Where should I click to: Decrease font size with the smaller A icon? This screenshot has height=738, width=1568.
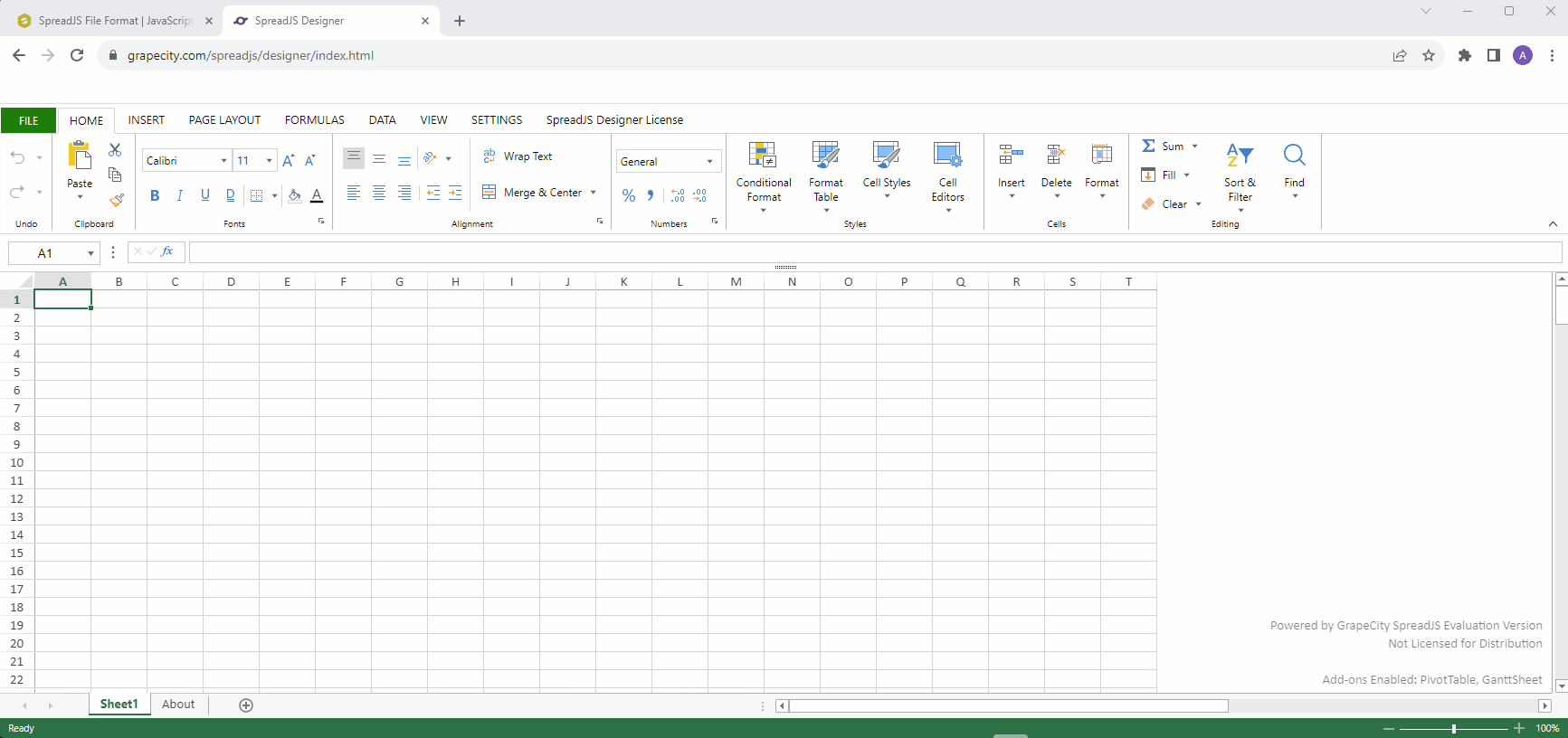coord(309,161)
